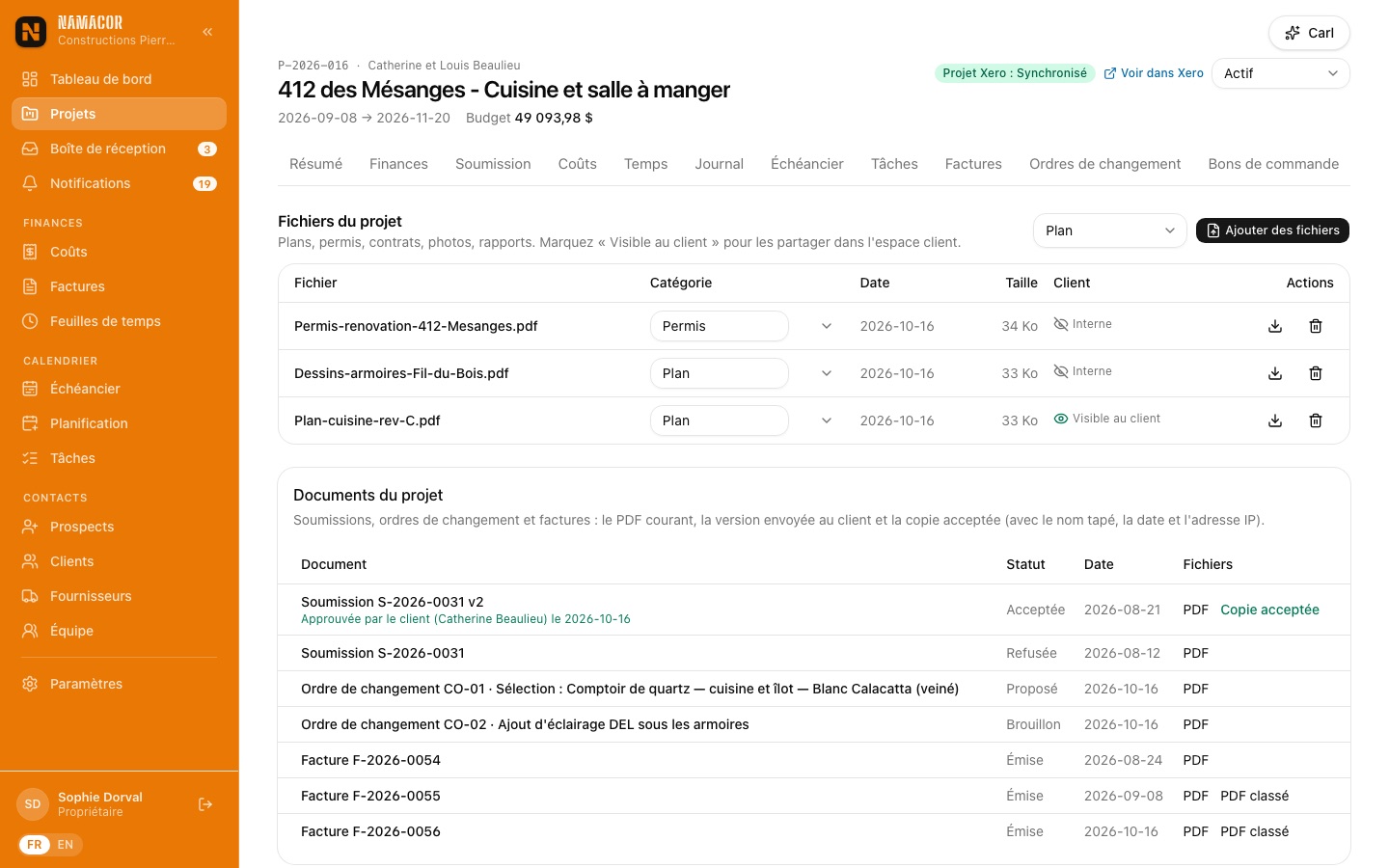Viewport: 1389px width, 868px height.
Task: Open the Copie acceptée link
Action: 1269,610
